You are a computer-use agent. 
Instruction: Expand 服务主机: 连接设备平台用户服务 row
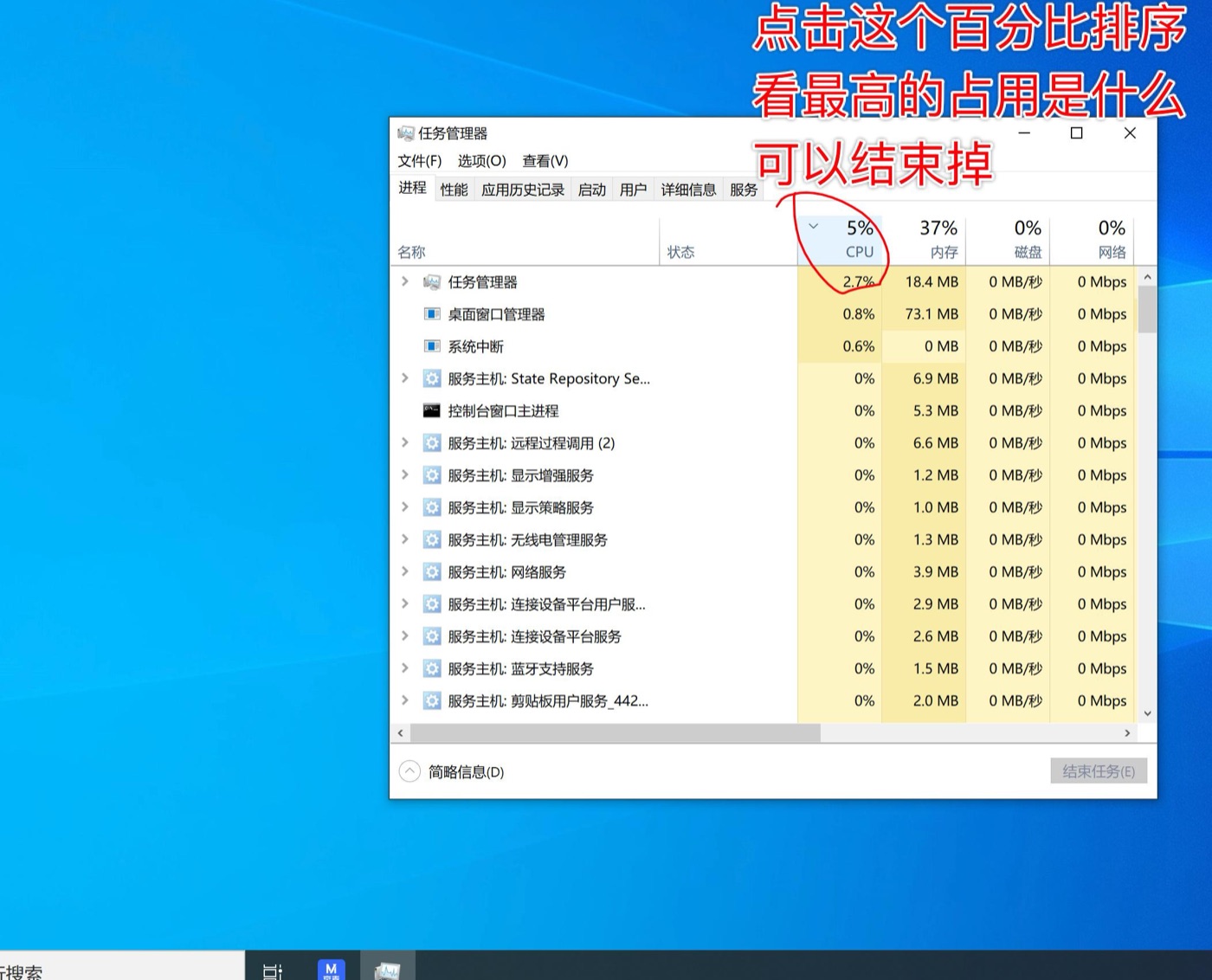point(404,604)
